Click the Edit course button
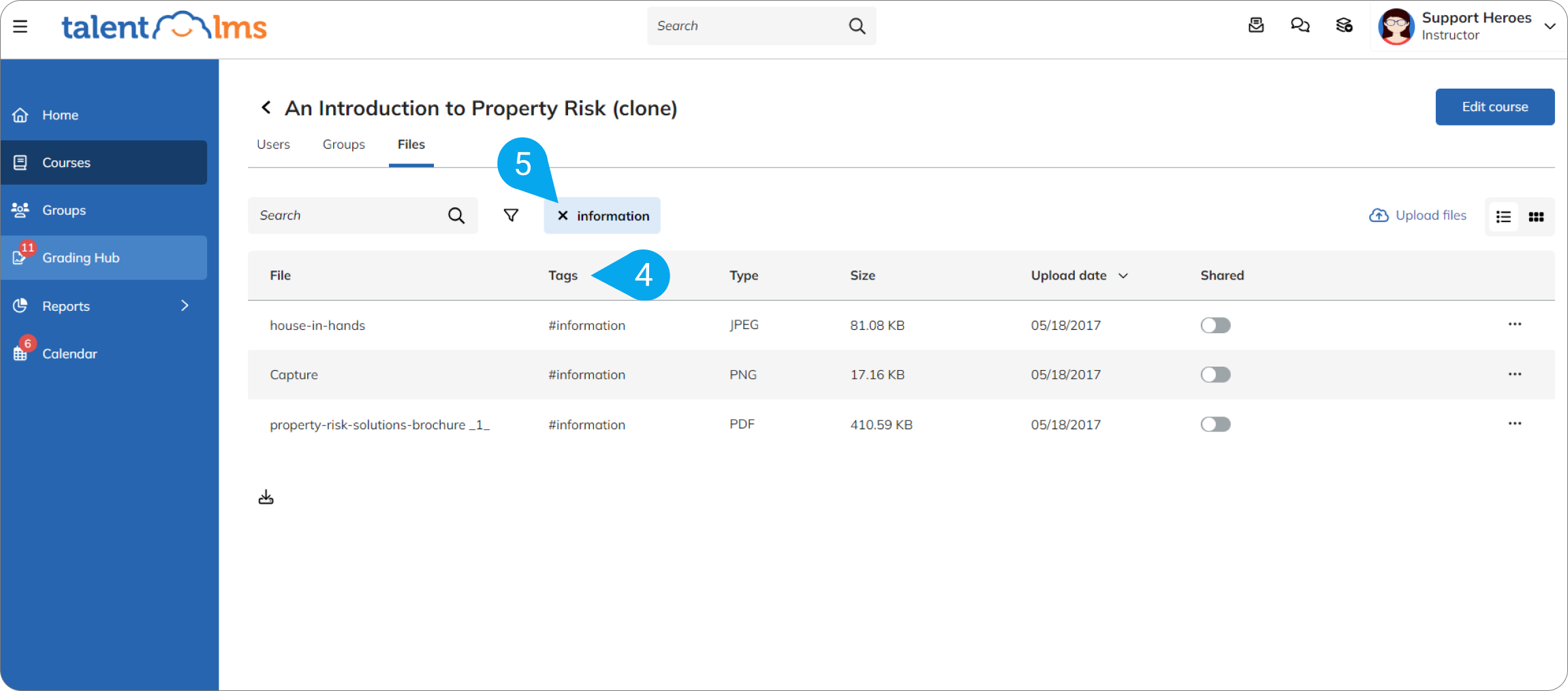Viewport: 1568px width, 691px height. 1495,107
